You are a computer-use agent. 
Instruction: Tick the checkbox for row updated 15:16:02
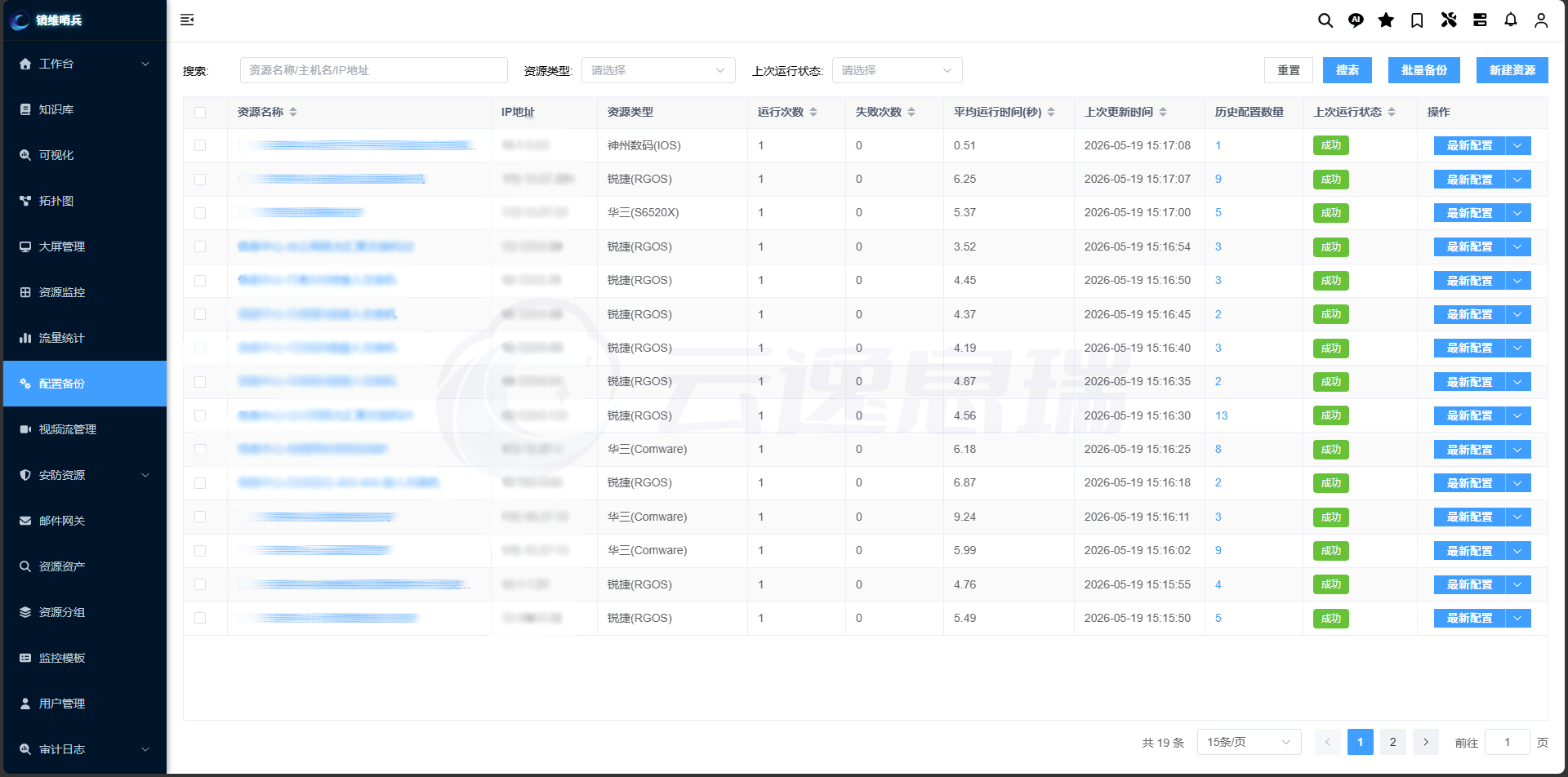point(200,551)
